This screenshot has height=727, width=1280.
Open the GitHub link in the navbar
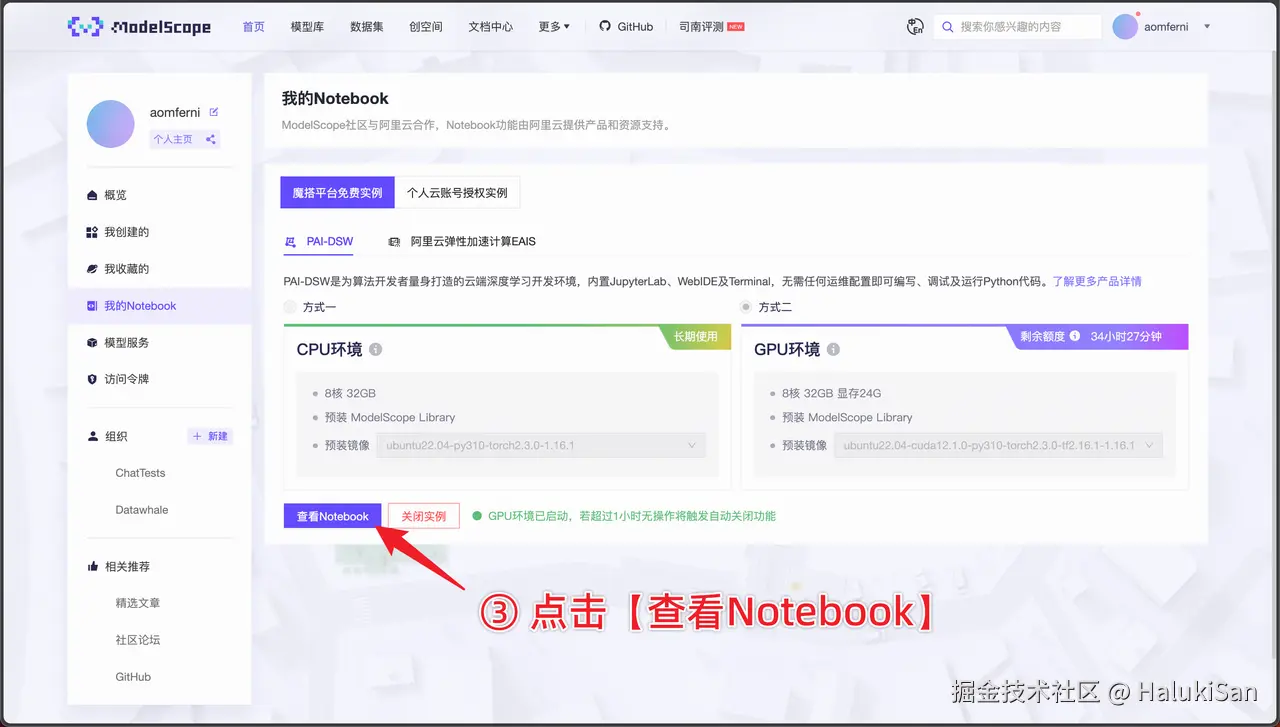tap(626, 27)
